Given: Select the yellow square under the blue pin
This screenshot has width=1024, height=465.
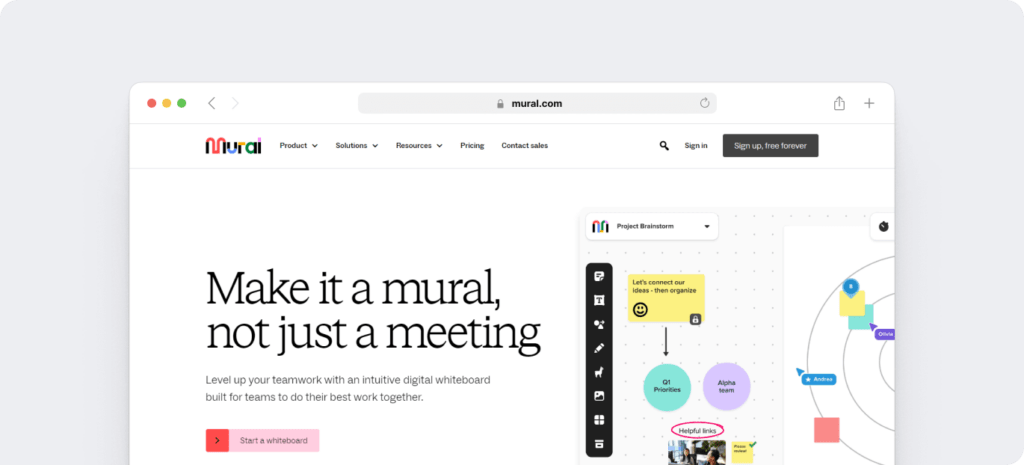Looking at the screenshot, I should tap(852, 303).
